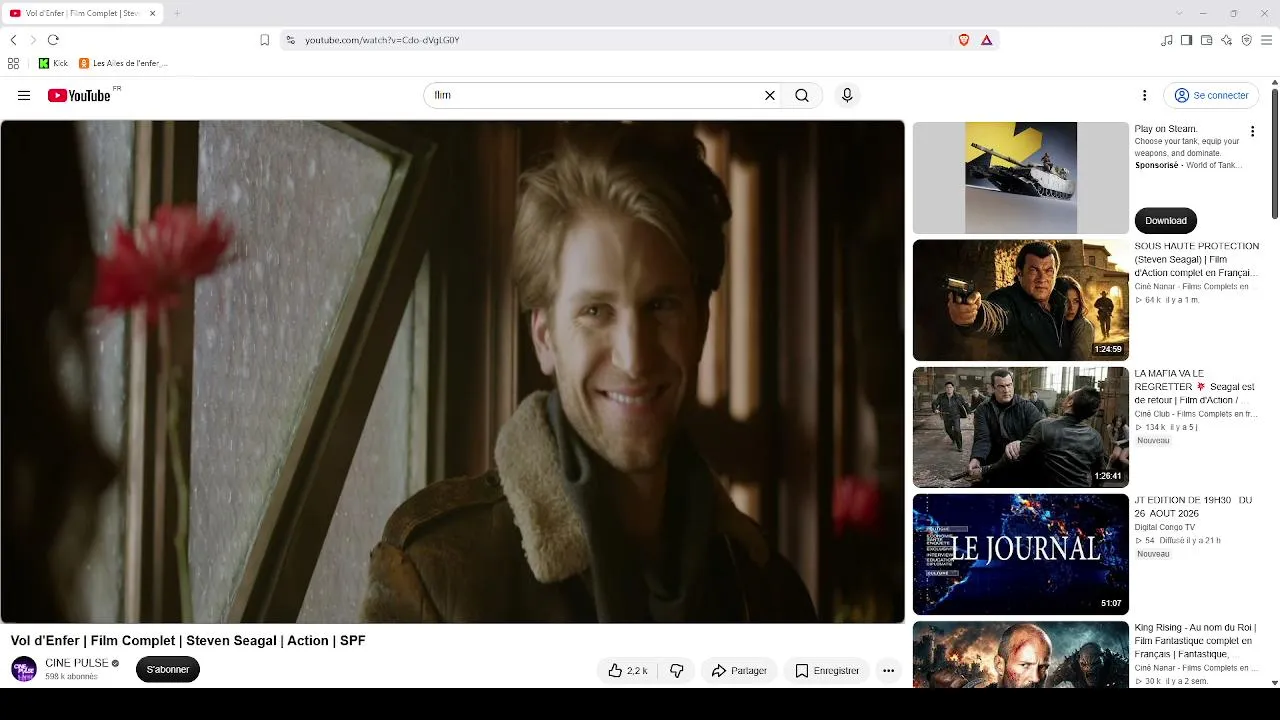Open the Brave Wallet icon
Screen dimensions: 1280x720
[1206, 40]
